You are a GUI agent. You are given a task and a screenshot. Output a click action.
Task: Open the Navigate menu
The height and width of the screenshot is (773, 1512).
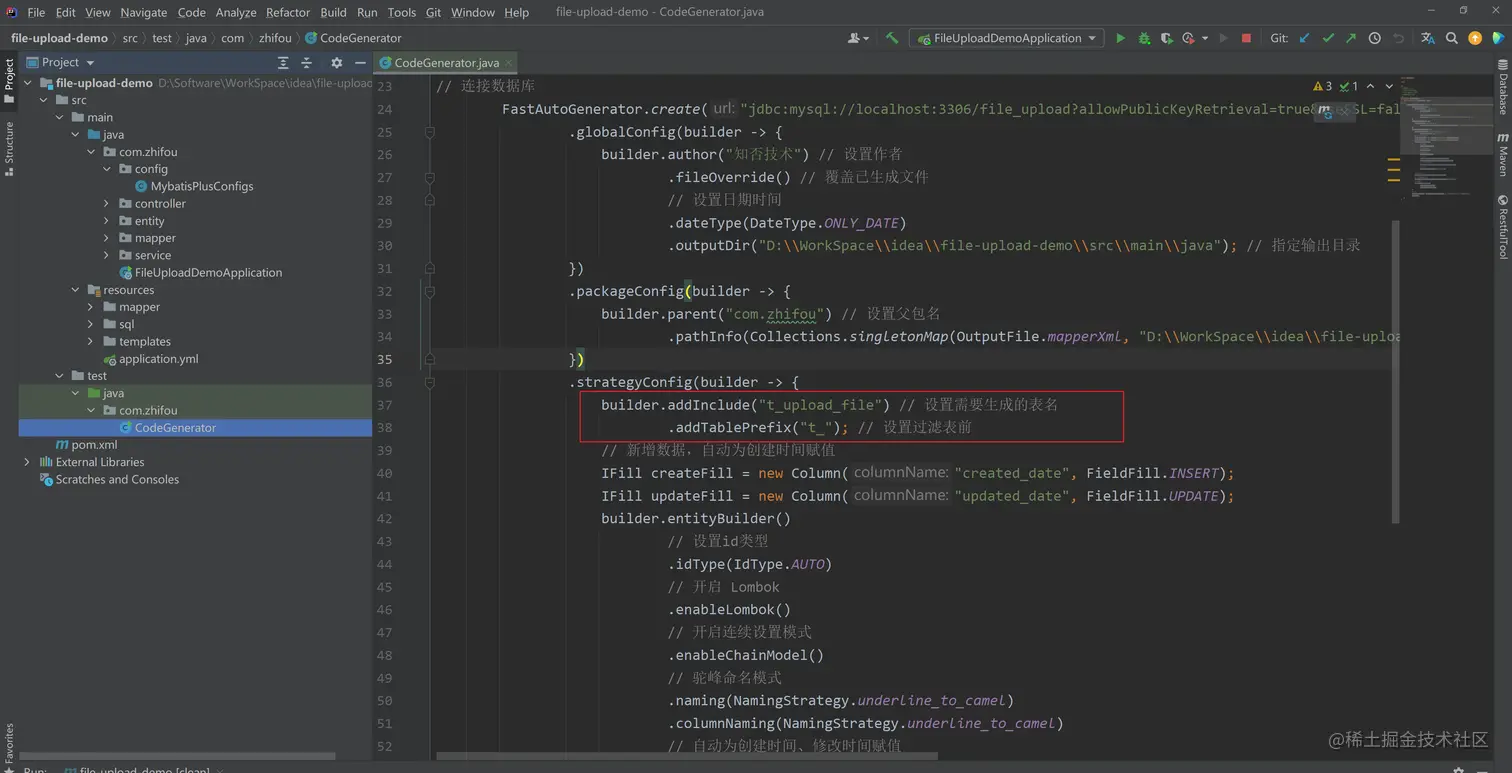pos(144,12)
